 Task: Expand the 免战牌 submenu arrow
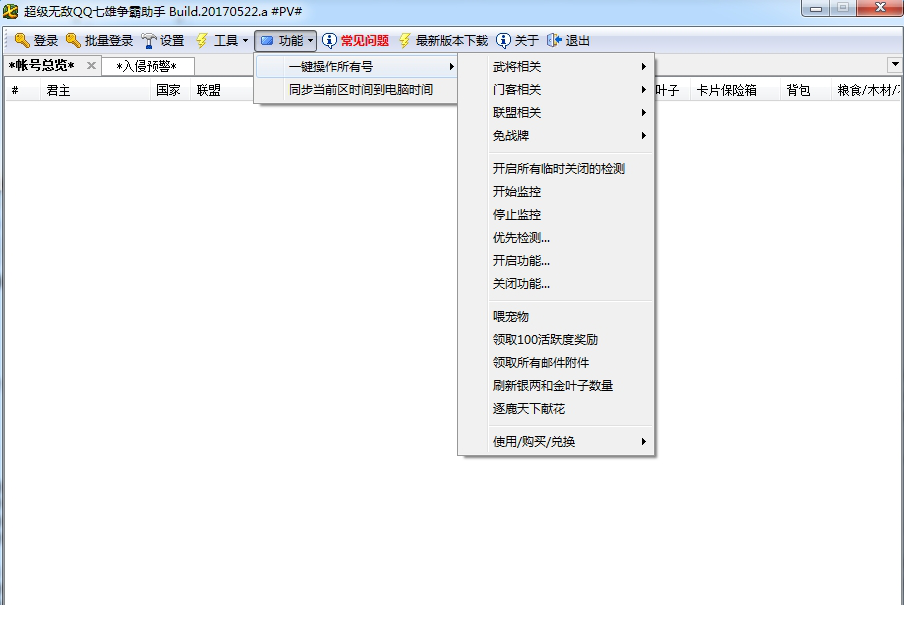[x=643, y=136]
